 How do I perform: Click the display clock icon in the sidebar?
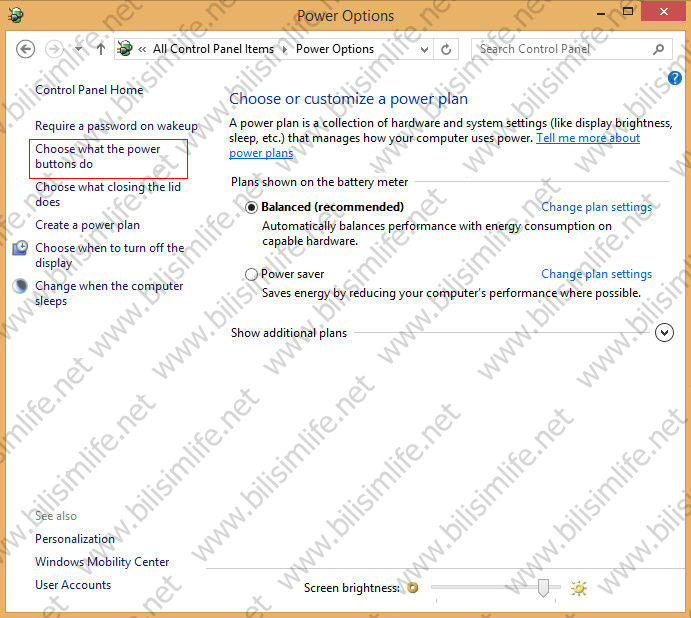point(20,248)
